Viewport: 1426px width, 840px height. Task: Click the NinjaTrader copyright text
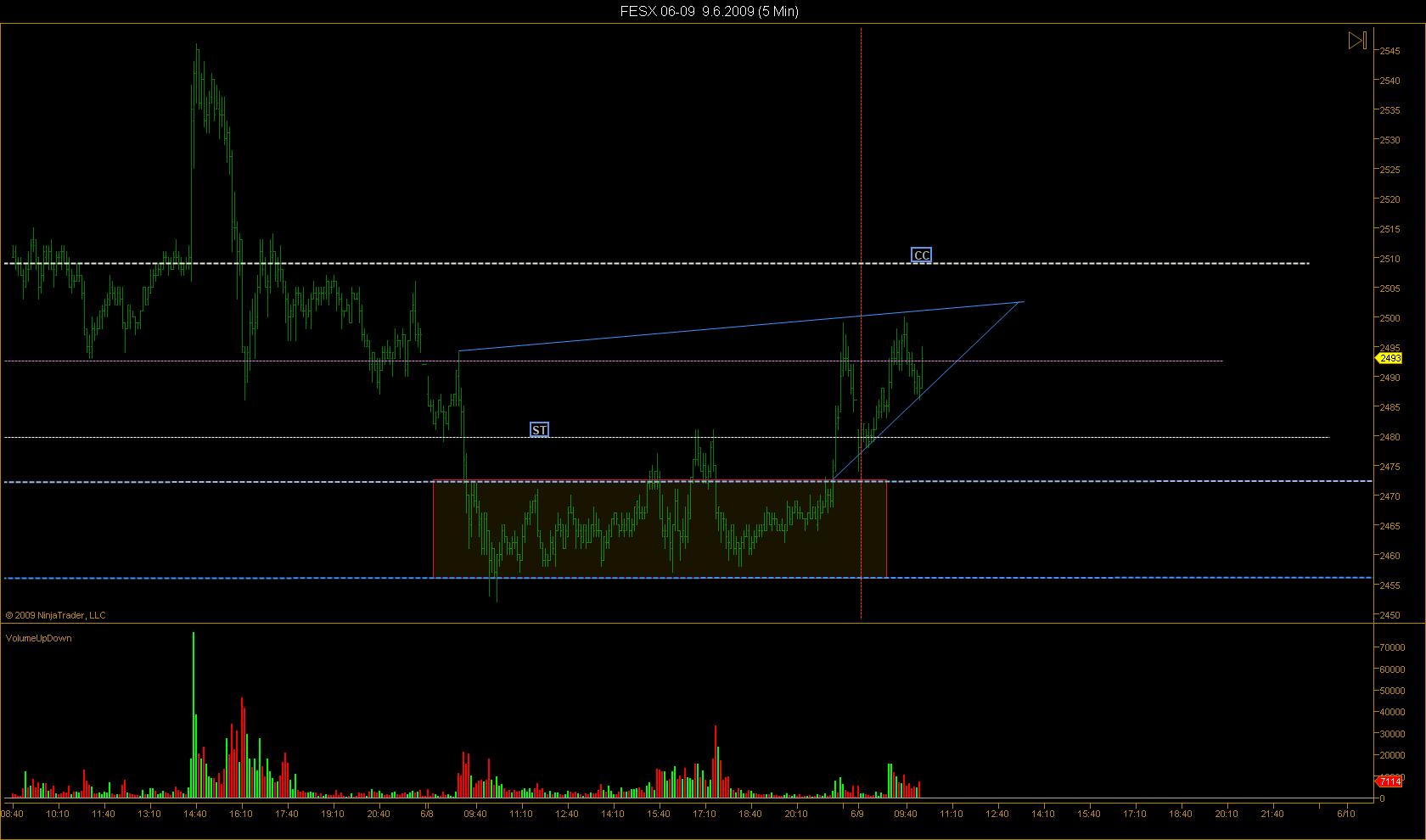[55, 615]
